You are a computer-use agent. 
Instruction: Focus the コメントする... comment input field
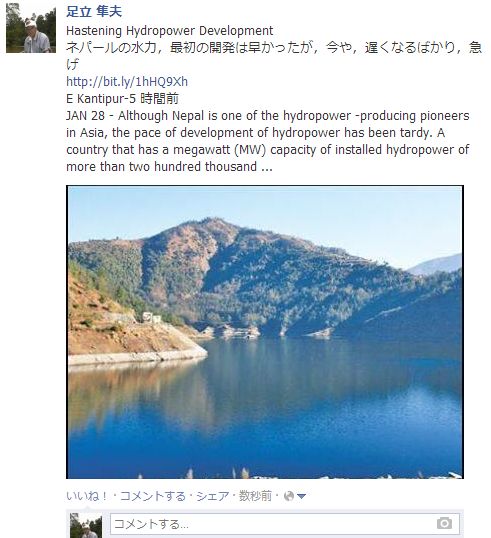[285, 524]
